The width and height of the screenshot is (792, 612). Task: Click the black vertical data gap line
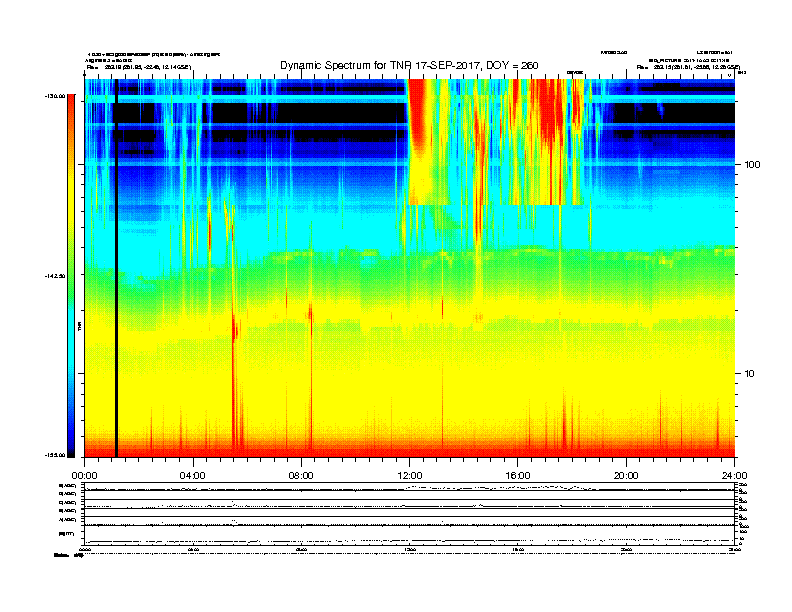[116, 268]
